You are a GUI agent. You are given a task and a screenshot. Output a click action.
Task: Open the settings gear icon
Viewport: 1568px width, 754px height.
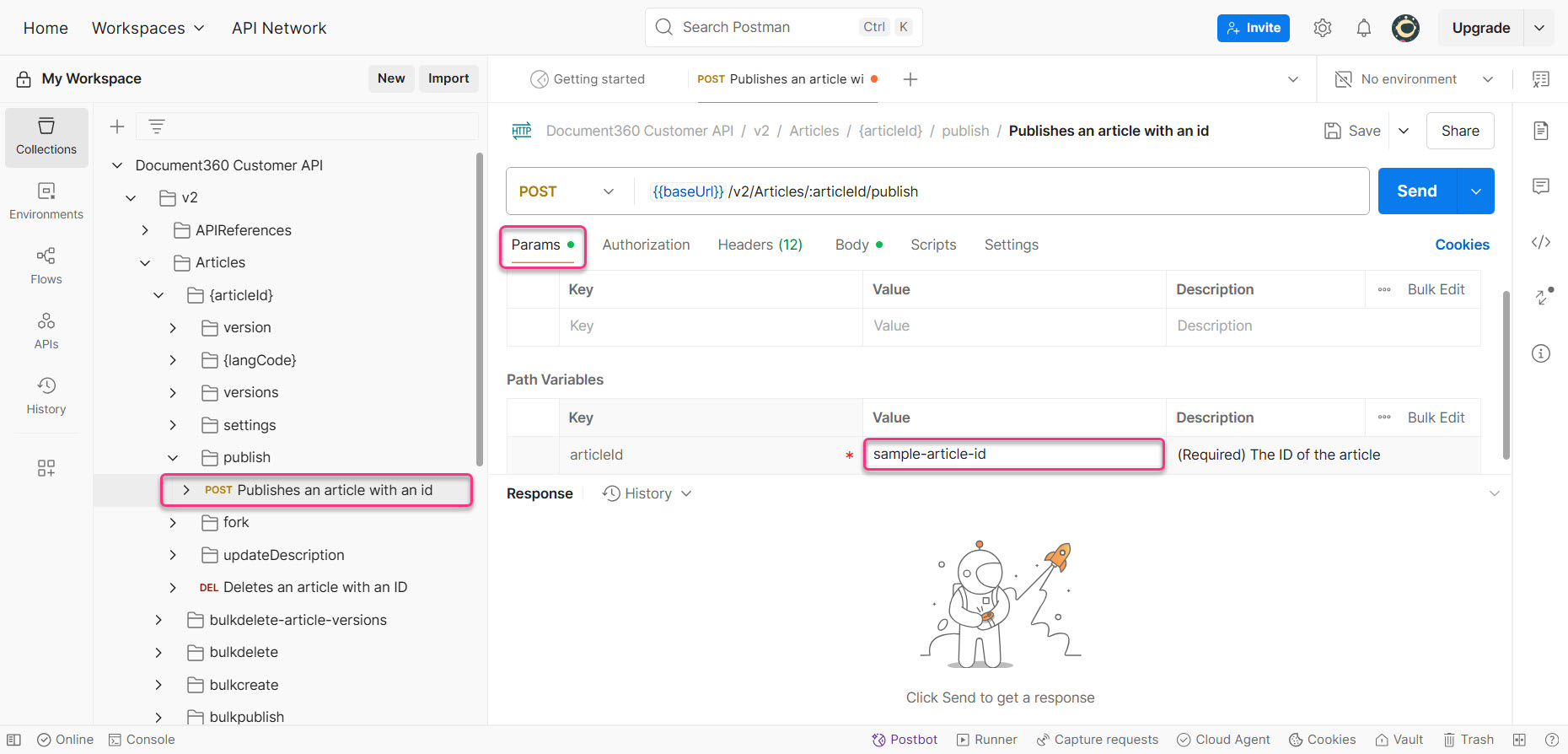1323,28
